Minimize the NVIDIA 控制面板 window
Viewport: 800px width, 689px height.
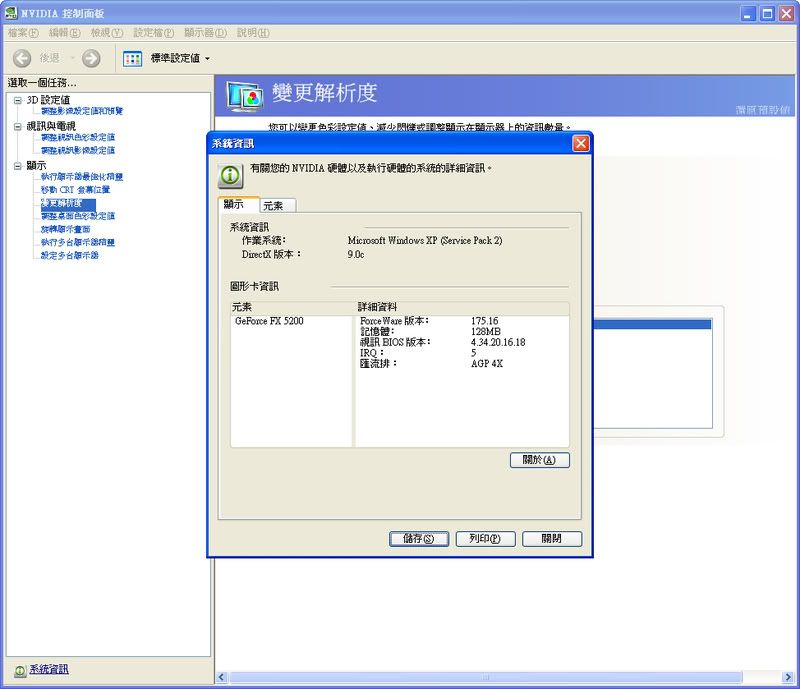click(x=747, y=14)
